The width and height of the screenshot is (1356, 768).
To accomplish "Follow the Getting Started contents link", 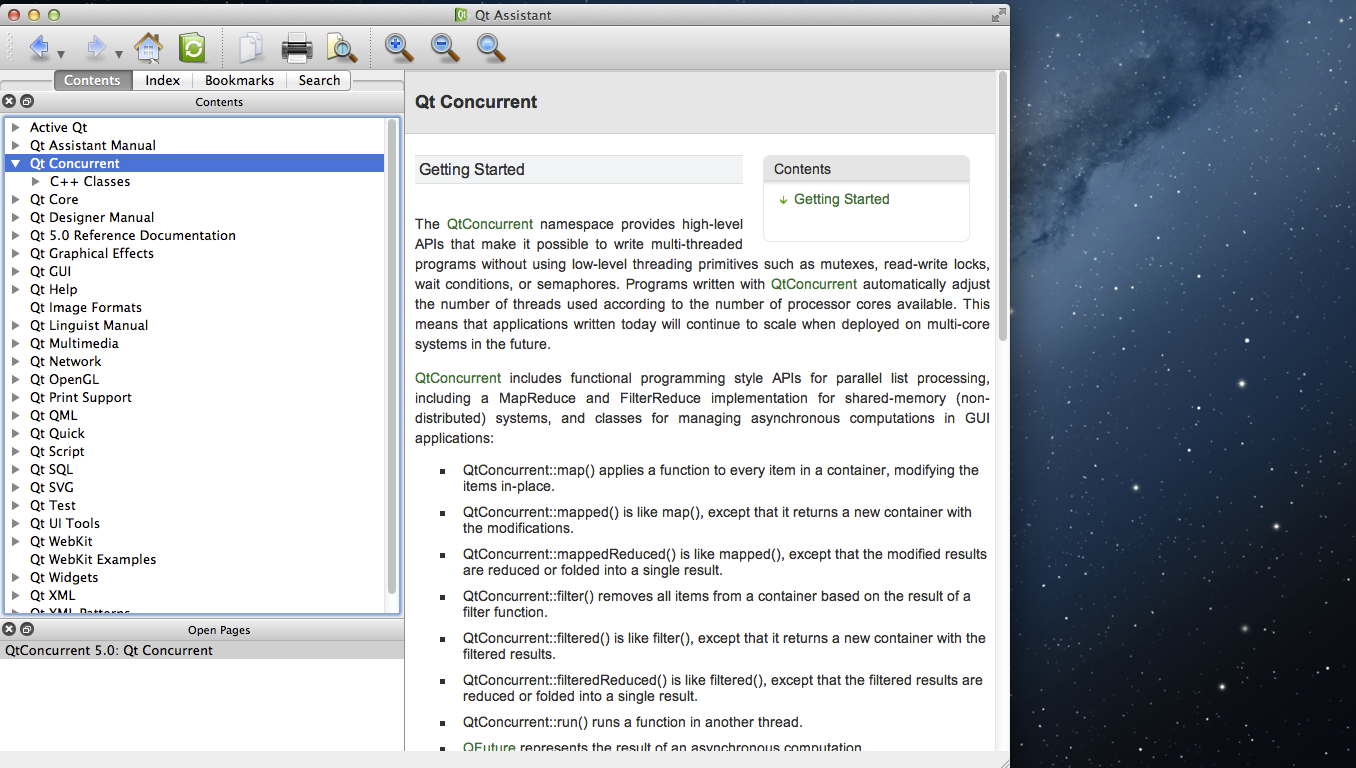I will 841,199.
